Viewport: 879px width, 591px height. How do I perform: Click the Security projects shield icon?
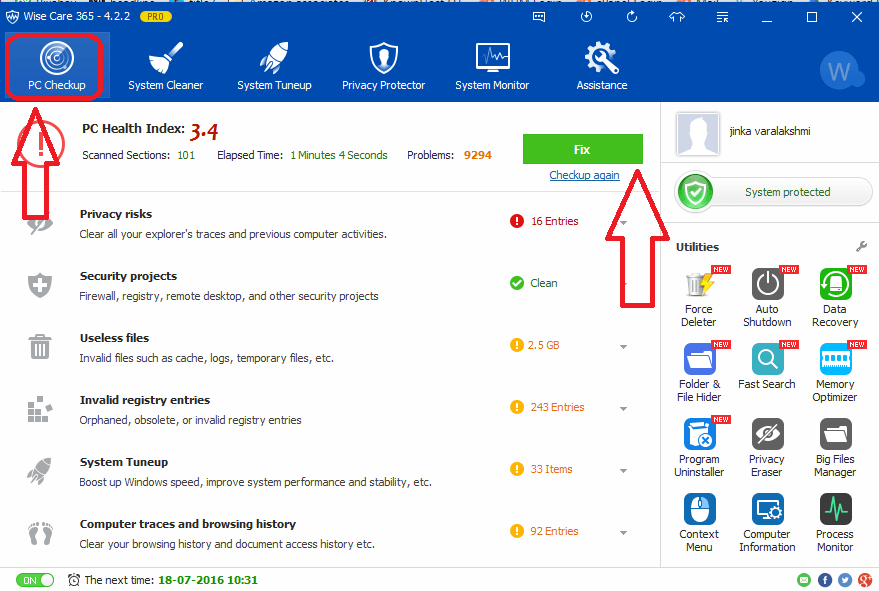[x=40, y=285]
